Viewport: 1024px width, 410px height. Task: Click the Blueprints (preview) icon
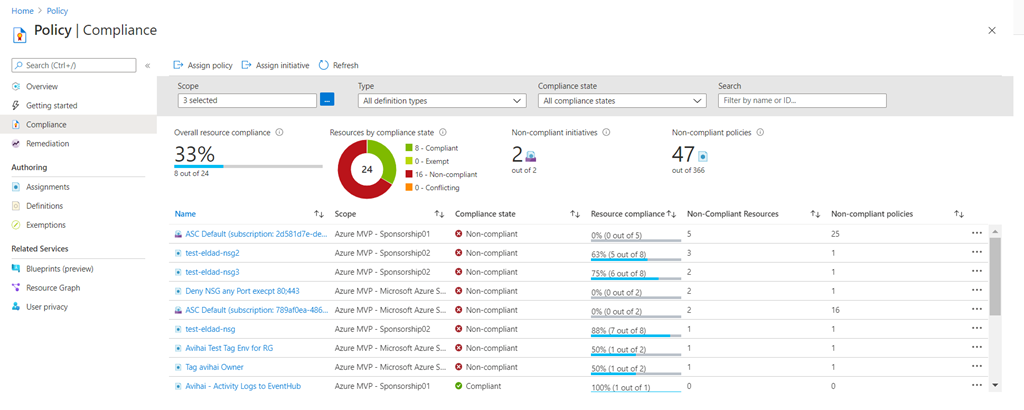coord(16,268)
